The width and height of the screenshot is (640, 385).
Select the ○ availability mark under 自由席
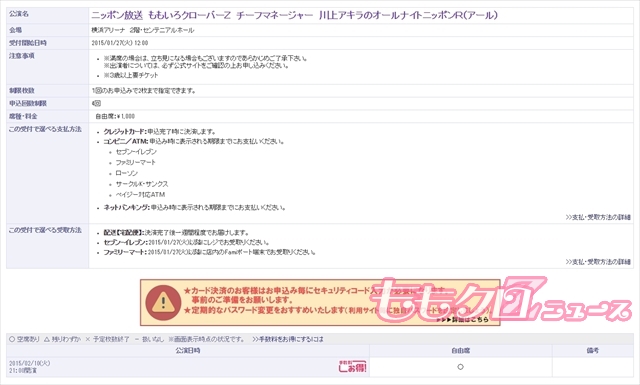click(x=460, y=367)
